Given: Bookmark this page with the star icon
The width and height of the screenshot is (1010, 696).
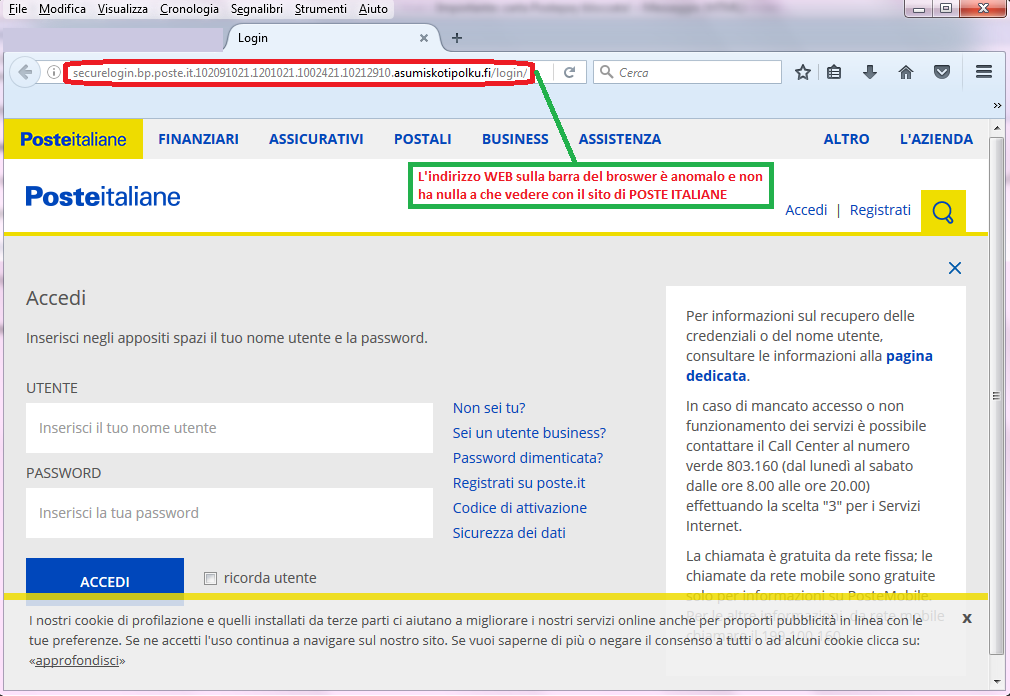Looking at the screenshot, I should tap(803, 72).
